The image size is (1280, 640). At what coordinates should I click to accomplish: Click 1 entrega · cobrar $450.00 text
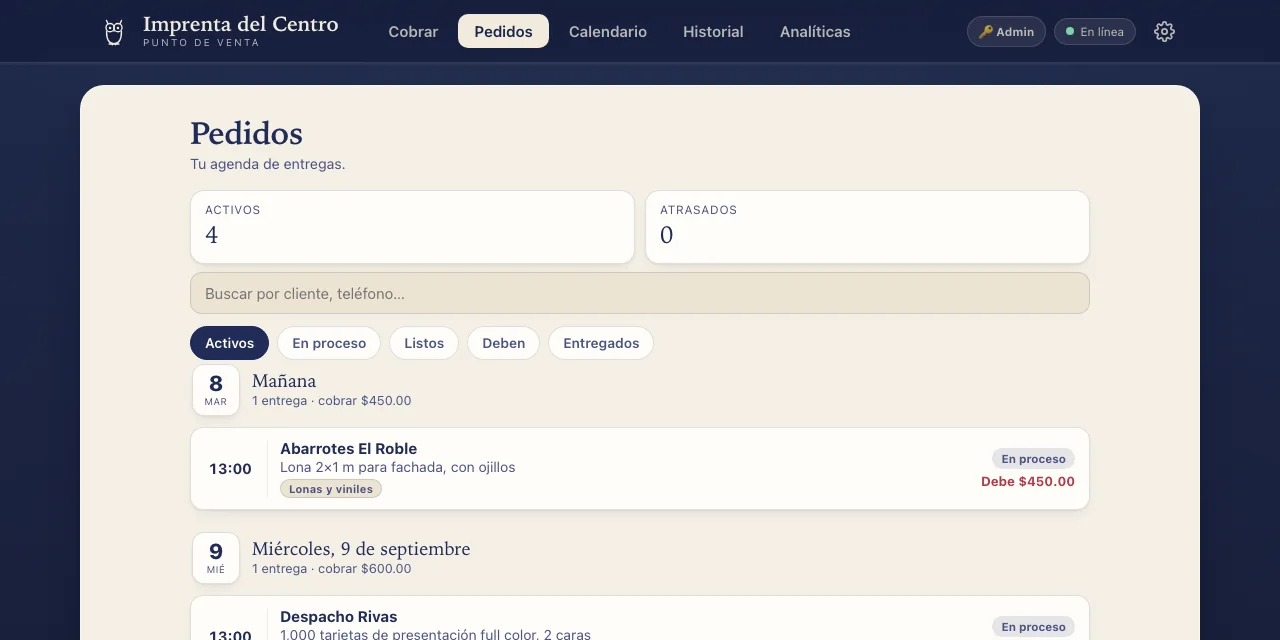click(332, 401)
